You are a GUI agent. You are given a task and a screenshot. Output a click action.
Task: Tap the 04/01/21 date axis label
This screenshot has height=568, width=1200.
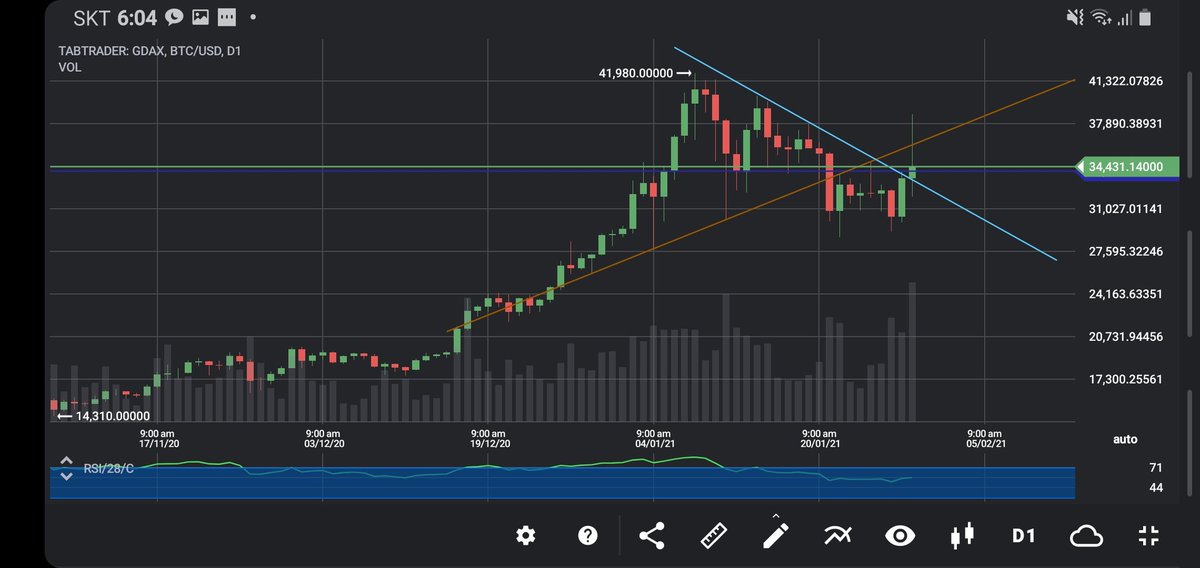[x=654, y=443]
